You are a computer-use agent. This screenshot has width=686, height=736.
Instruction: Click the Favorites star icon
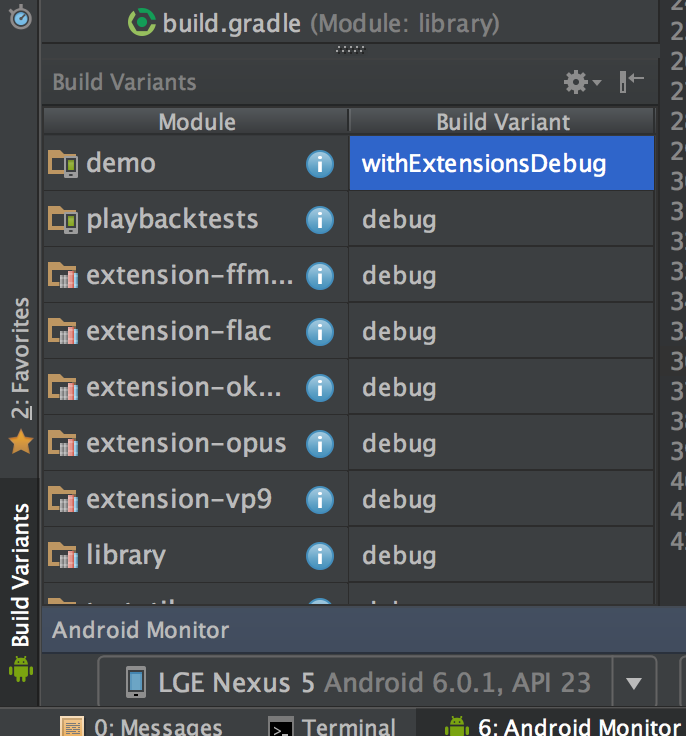coord(21,442)
